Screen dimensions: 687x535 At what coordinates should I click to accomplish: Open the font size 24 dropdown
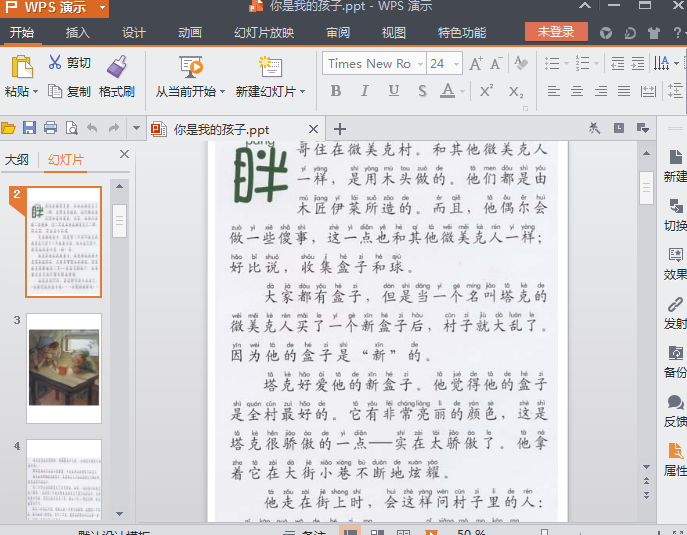(457, 63)
